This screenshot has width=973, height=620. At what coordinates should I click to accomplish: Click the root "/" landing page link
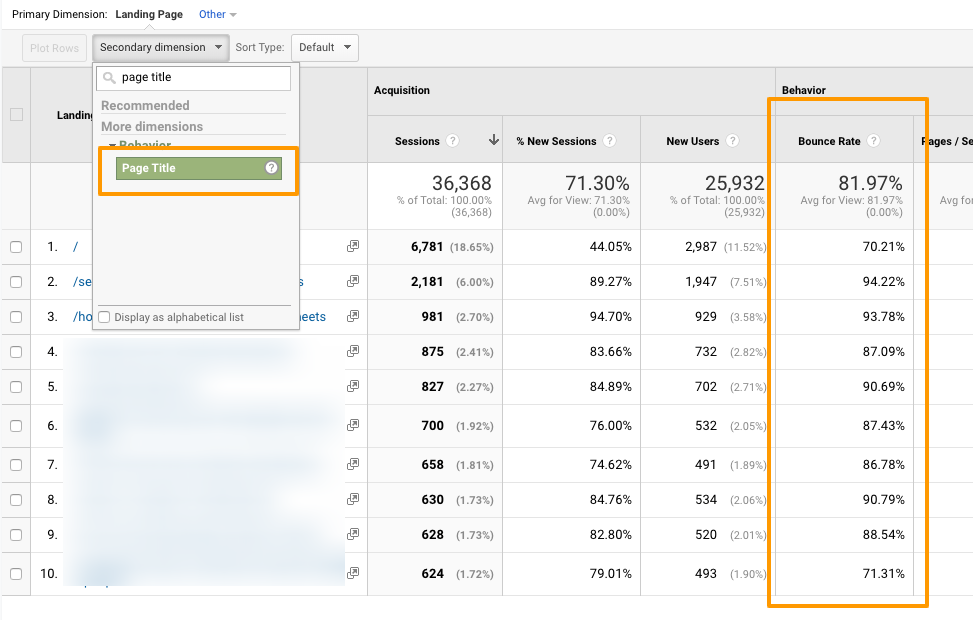[x=76, y=247]
